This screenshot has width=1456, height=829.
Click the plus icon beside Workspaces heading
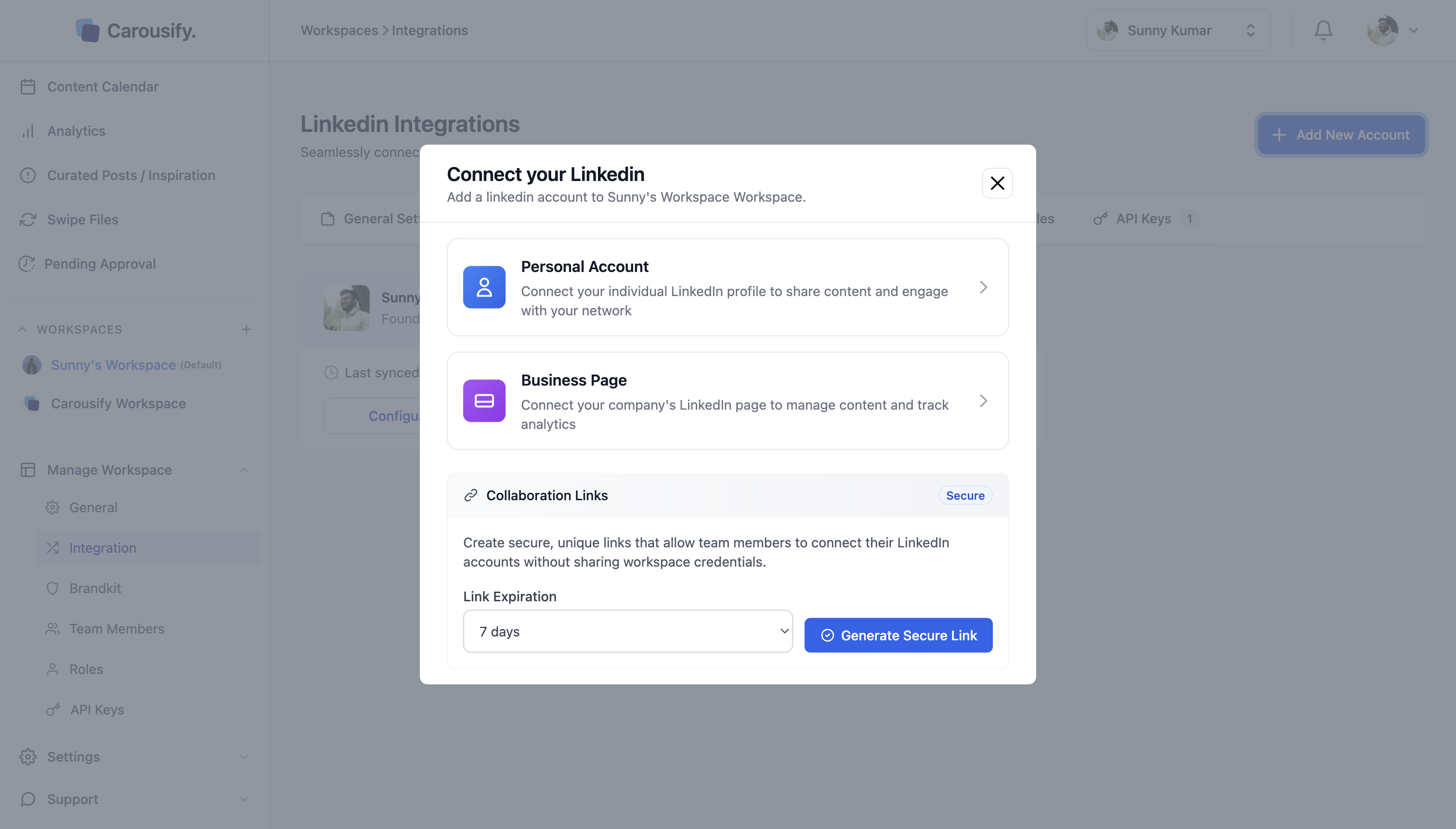[x=247, y=329]
